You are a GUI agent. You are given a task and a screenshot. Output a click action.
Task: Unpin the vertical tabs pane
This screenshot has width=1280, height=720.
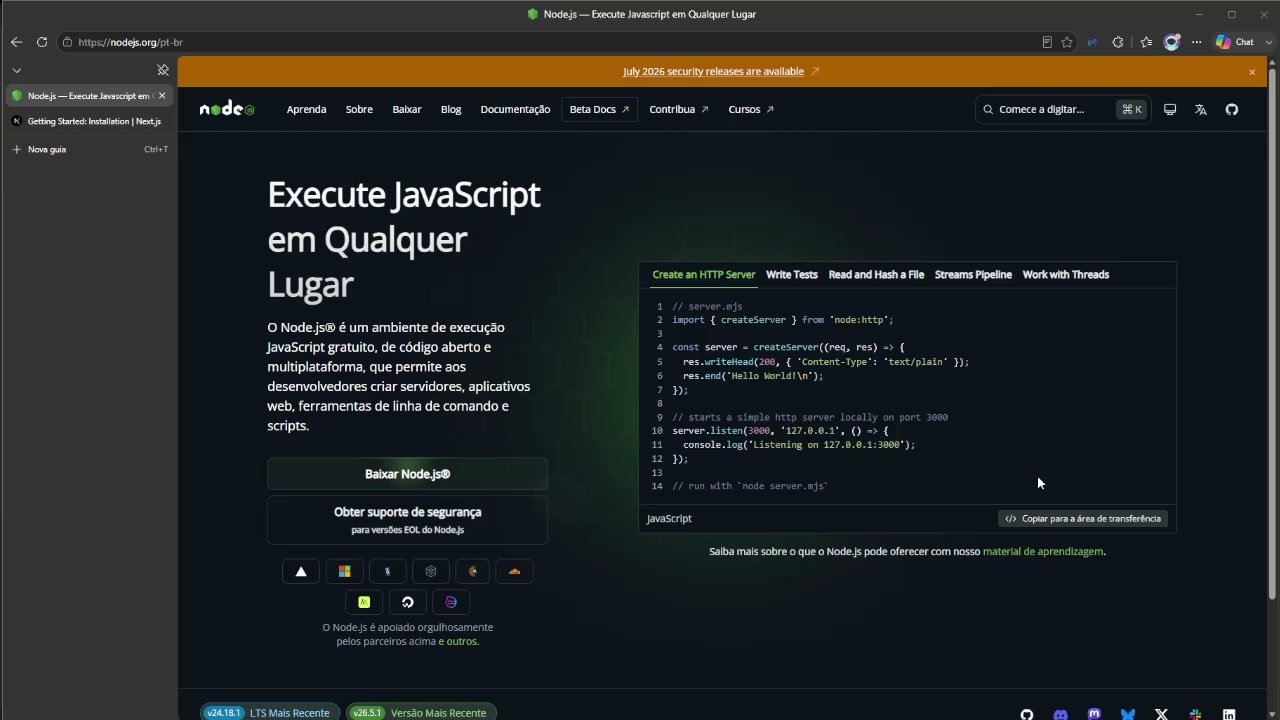click(x=163, y=70)
